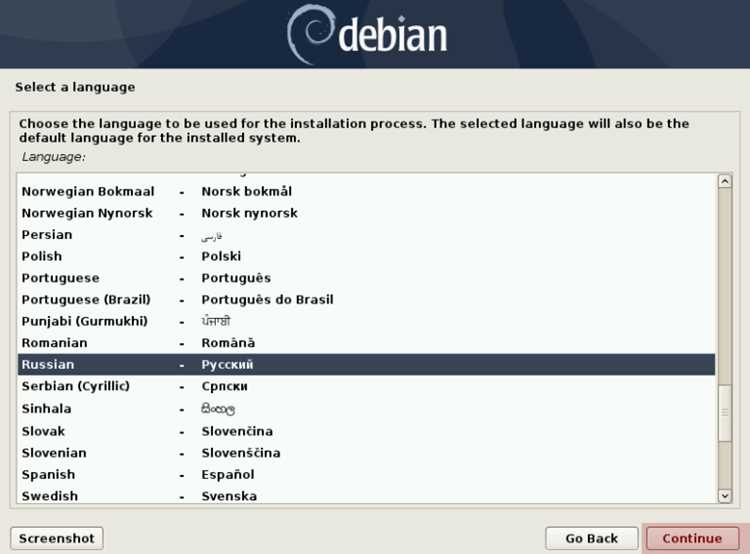Image resolution: width=750 pixels, height=554 pixels.
Task: Choose Serbian (Cyrillic) language
Action: [x=366, y=386]
